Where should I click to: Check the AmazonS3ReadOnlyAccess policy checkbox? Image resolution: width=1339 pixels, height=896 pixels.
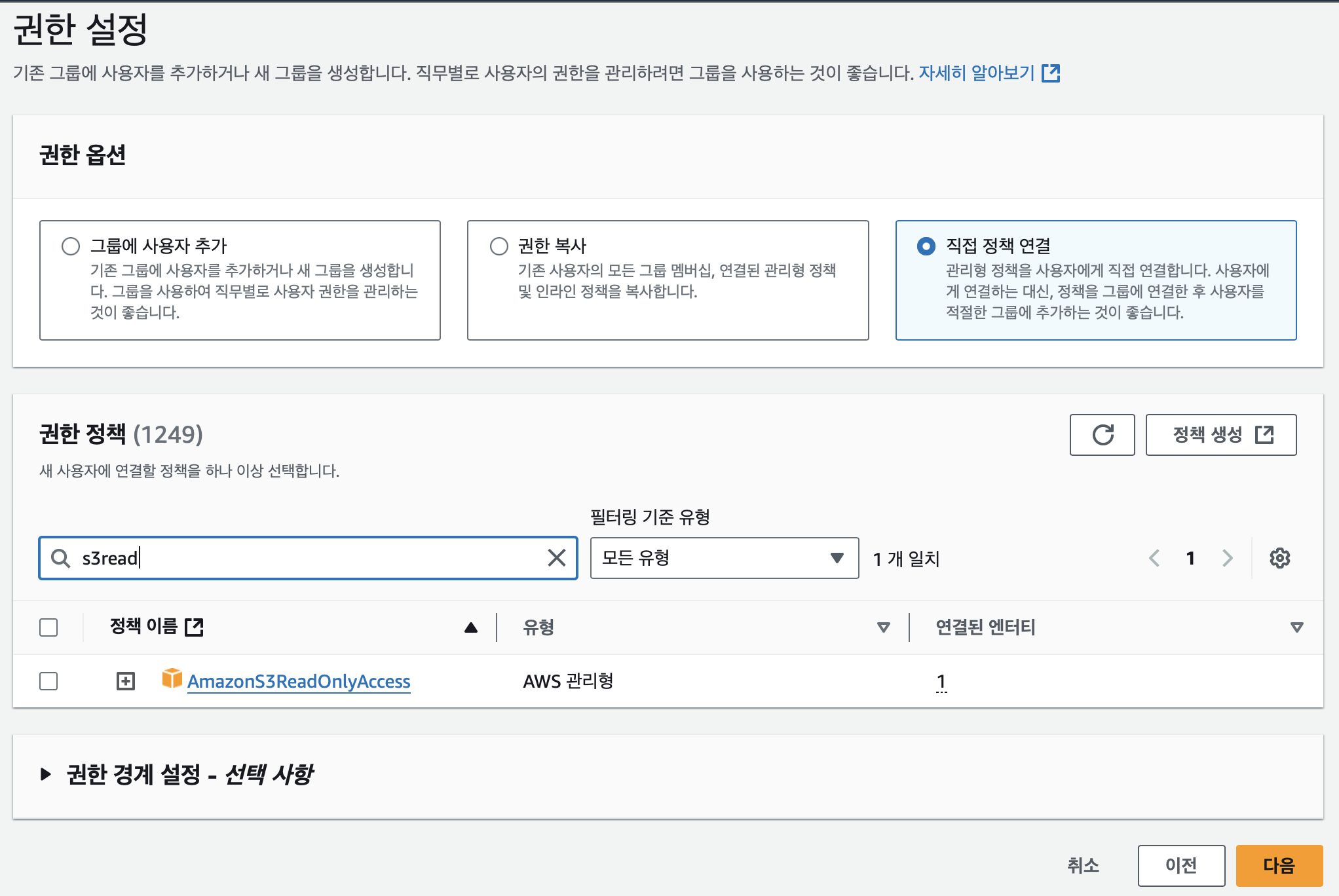[x=48, y=681]
